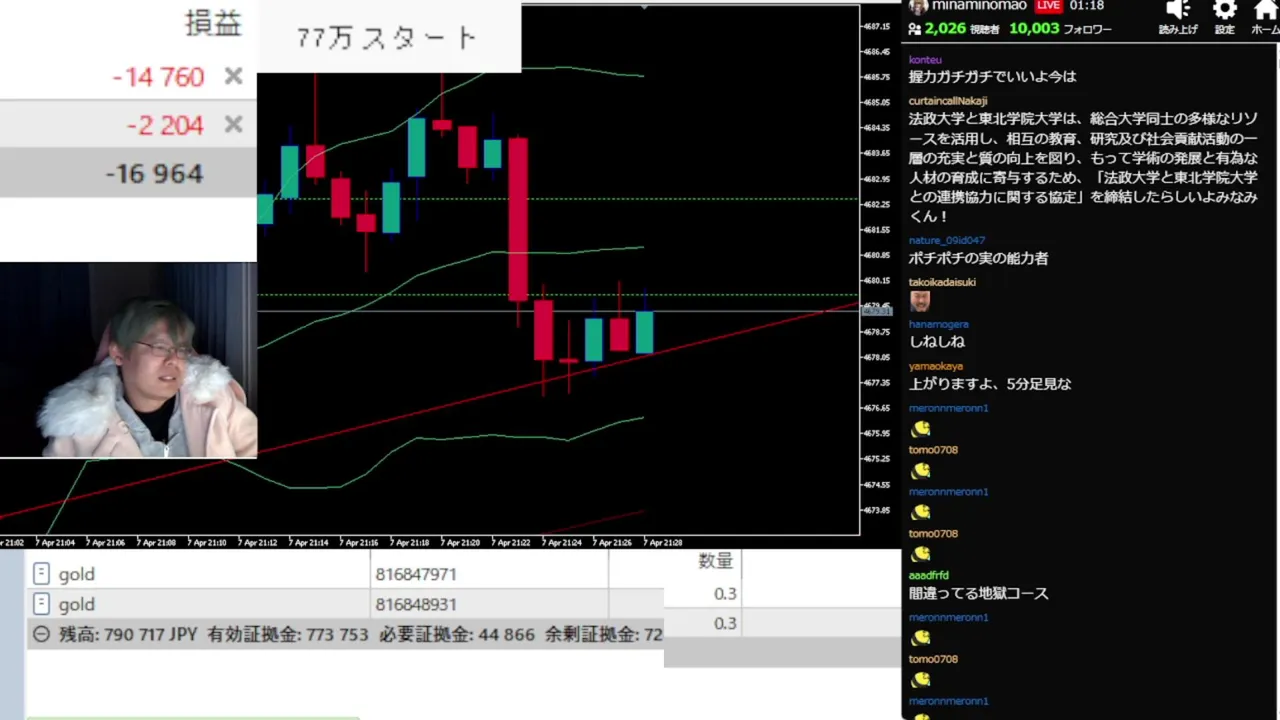
Task: Go to the ホーム home icon
Action: (1265, 10)
